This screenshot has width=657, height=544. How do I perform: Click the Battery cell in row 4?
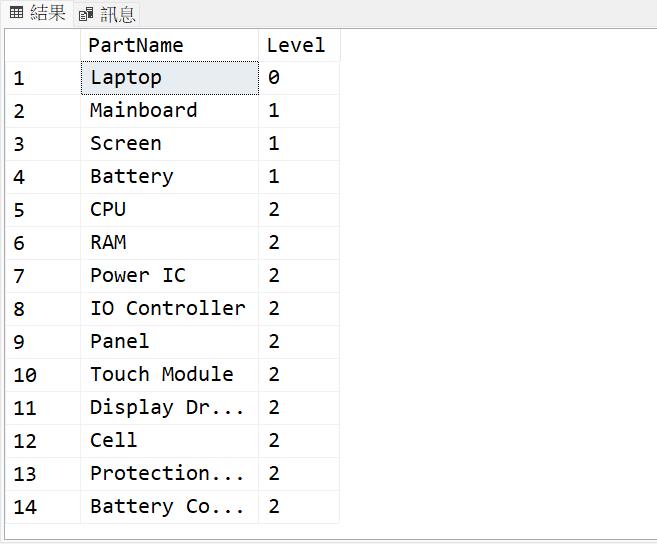pos(169,177)
